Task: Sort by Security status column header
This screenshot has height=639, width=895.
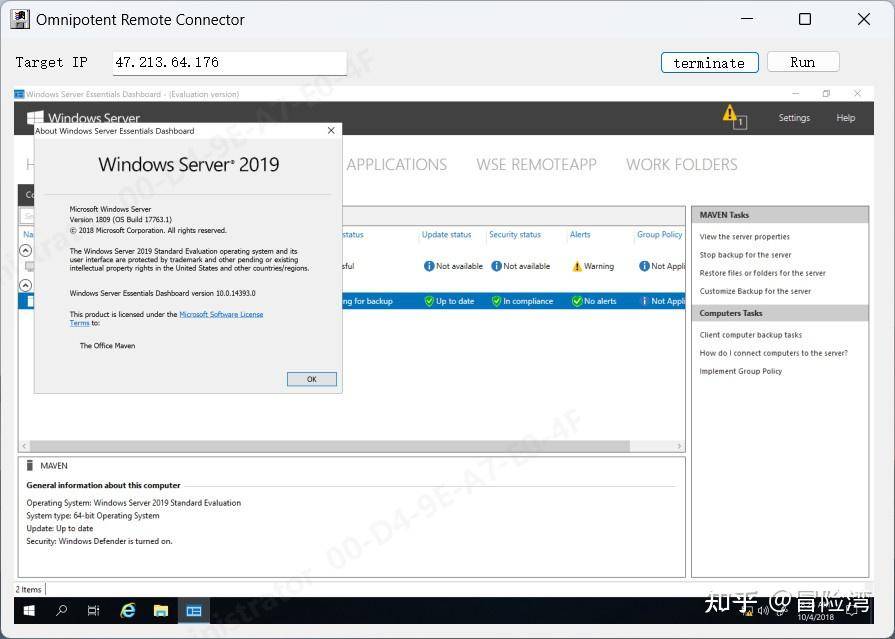Action: tap(515, 234)
